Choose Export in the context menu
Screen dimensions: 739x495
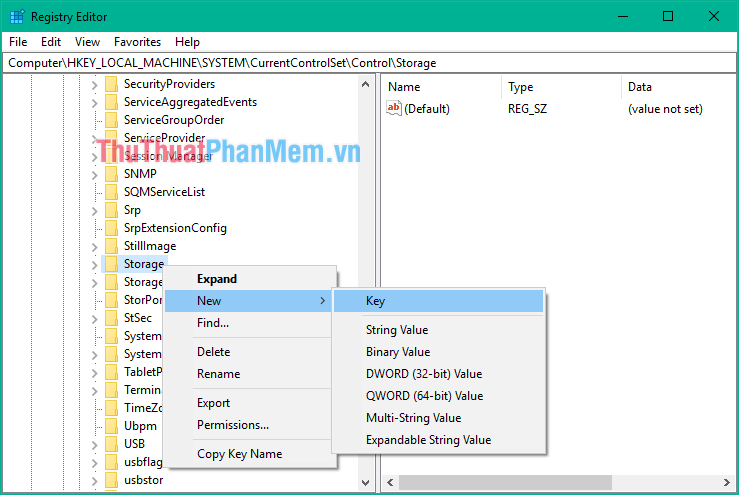click(x=250, y=403)
